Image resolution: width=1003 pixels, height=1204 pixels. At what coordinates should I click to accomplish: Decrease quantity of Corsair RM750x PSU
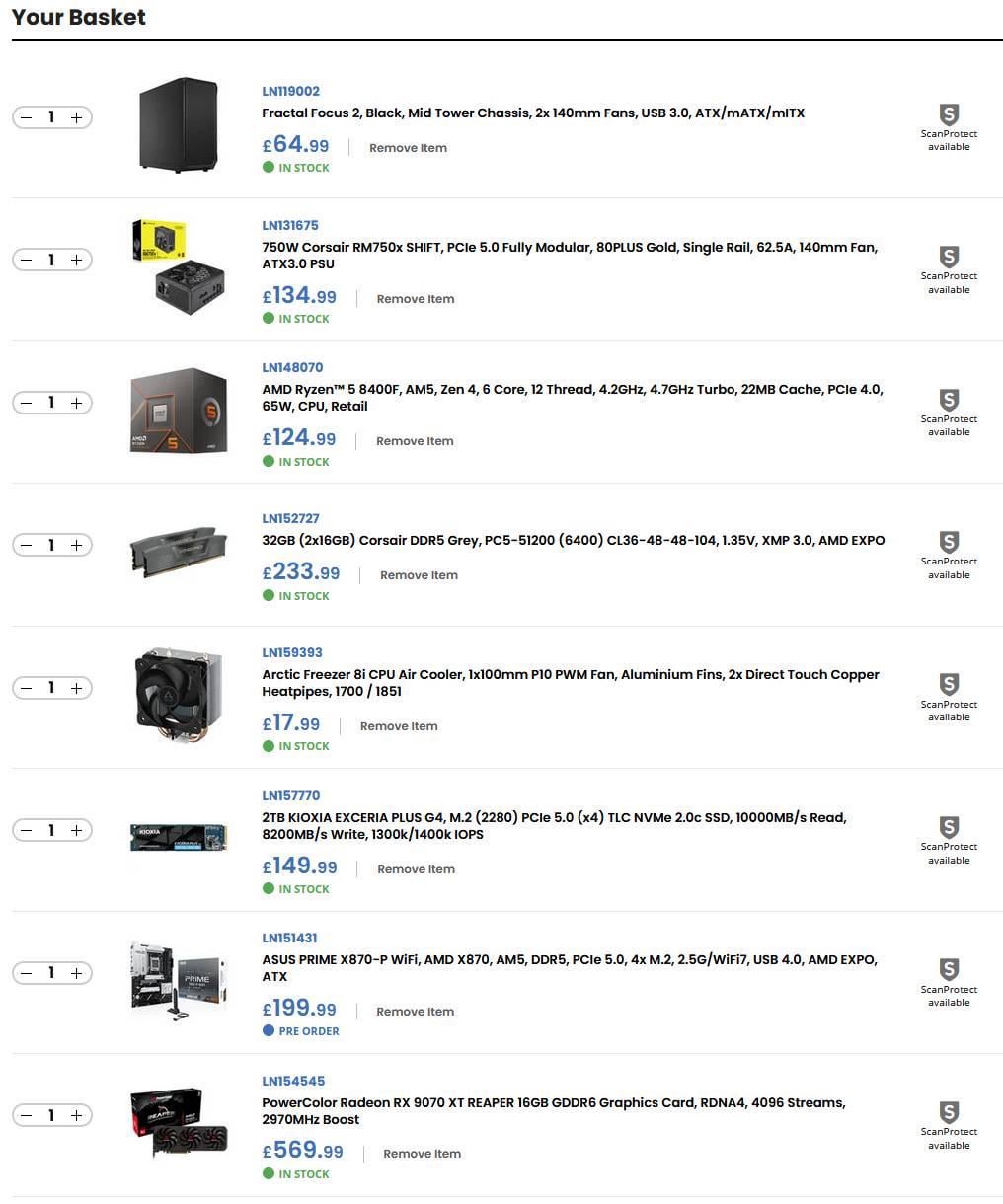27,260
